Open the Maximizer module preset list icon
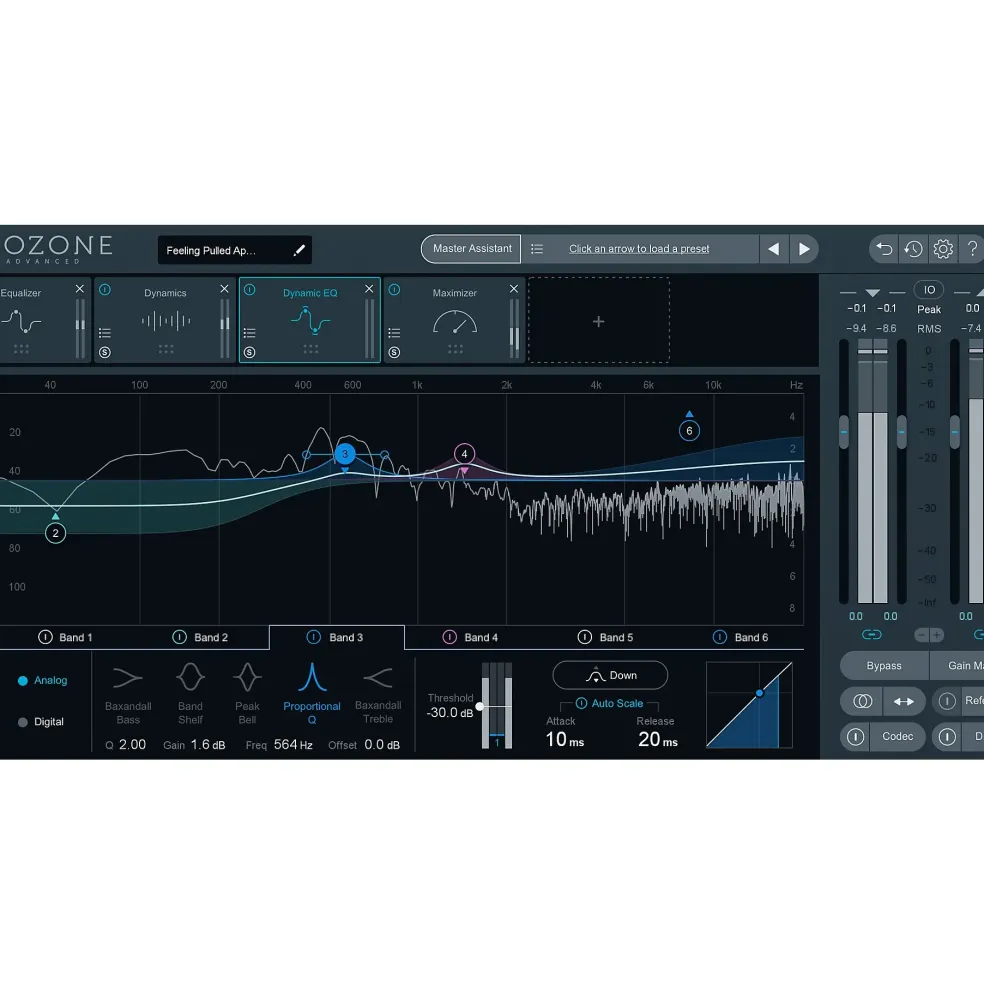 (x=394, y=333)
